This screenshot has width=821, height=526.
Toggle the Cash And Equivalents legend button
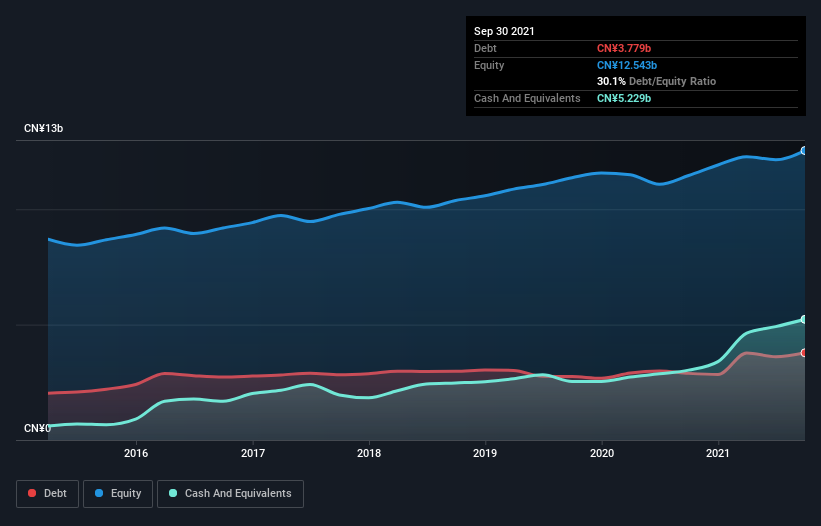pos(230,494)
